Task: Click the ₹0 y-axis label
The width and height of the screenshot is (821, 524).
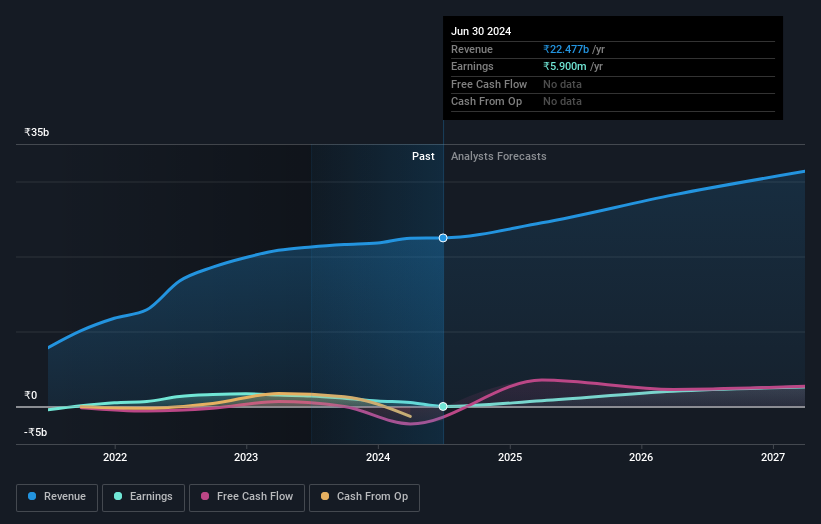Action: (31, 395)
